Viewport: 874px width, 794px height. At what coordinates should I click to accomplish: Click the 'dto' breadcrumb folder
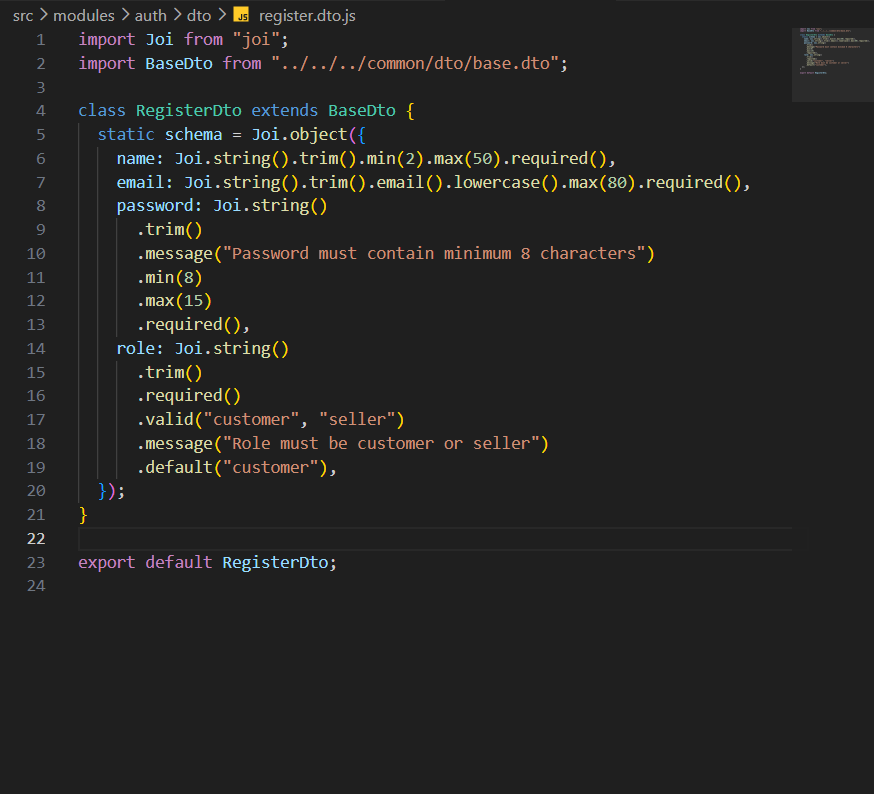199,16
